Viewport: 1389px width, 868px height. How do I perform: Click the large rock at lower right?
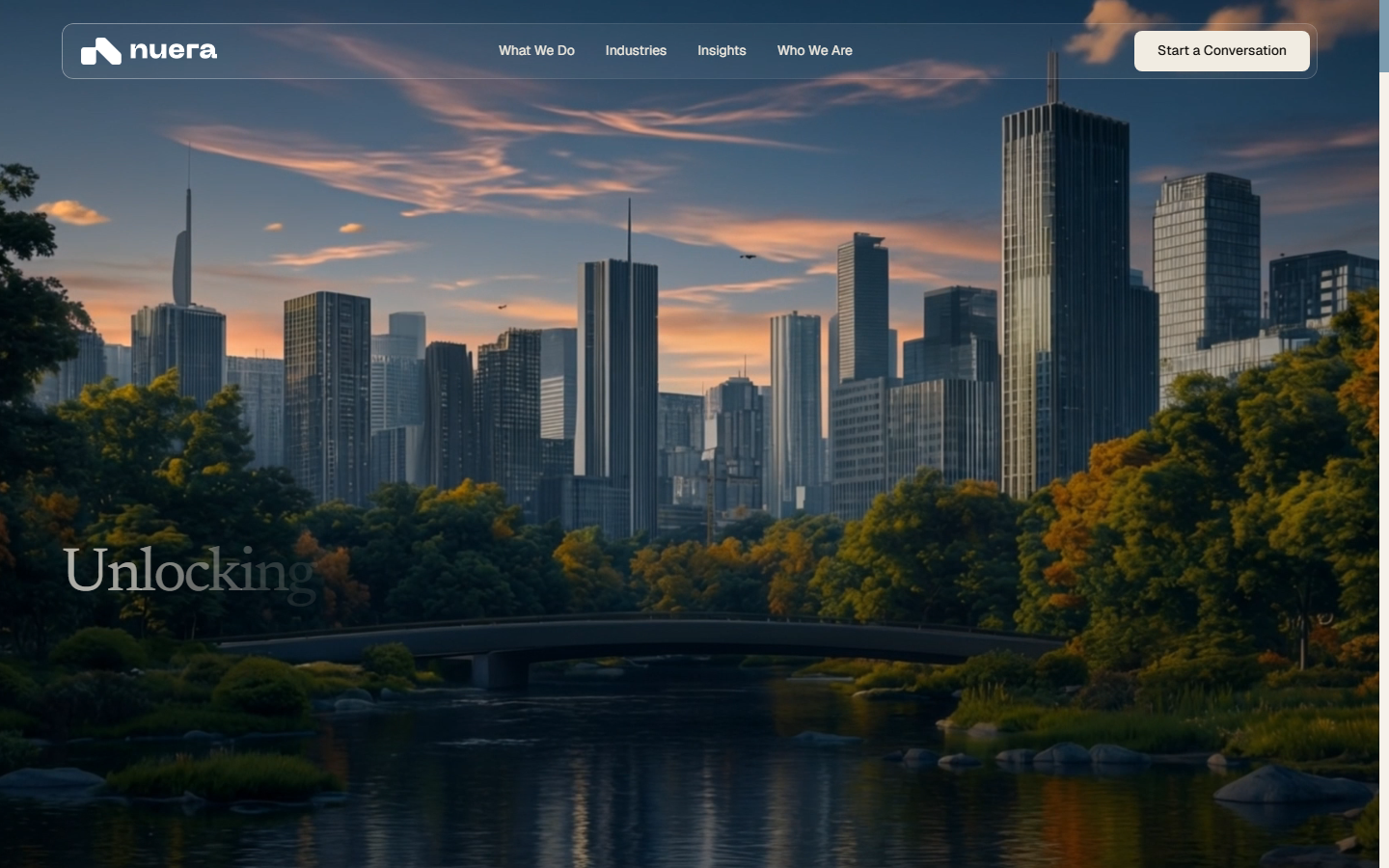point(1291,784)
